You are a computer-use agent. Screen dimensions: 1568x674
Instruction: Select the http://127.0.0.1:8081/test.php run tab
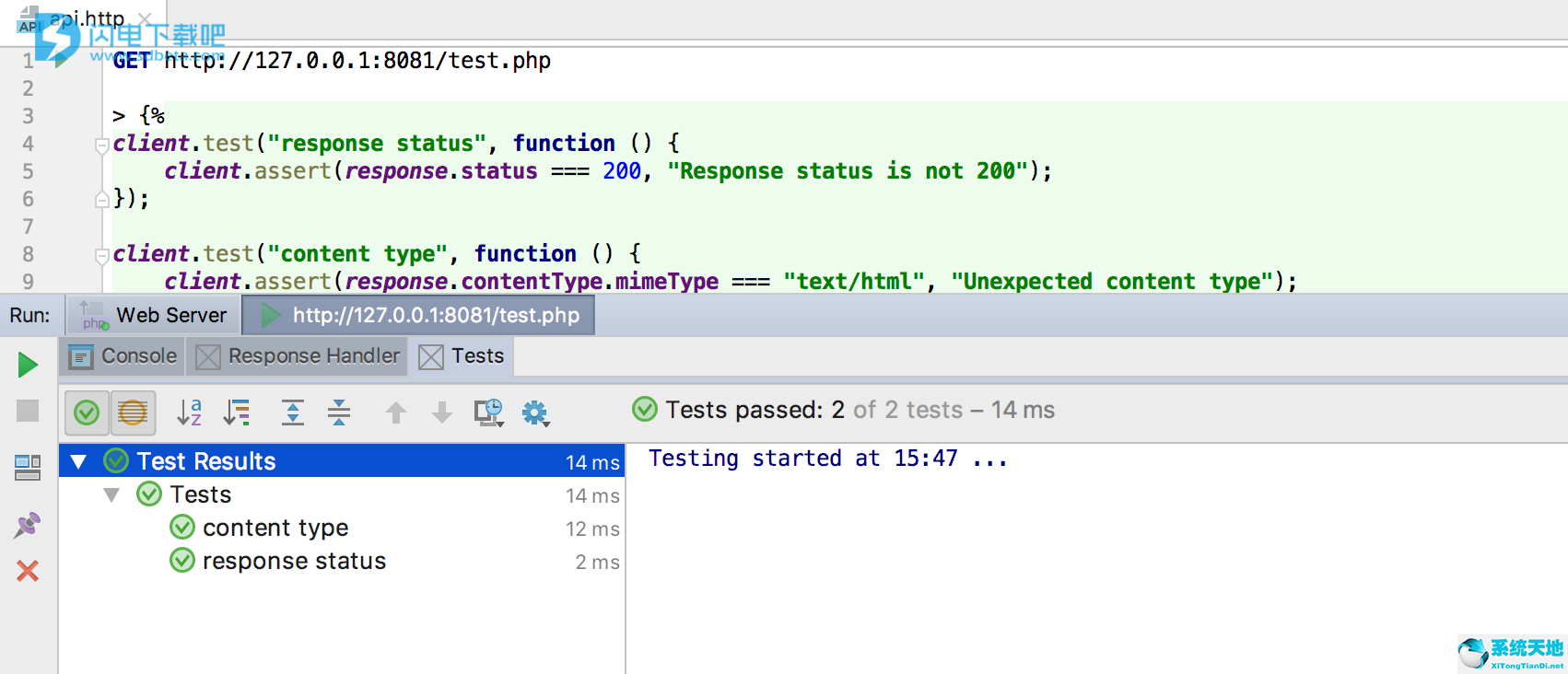click(x=419, y=315)
